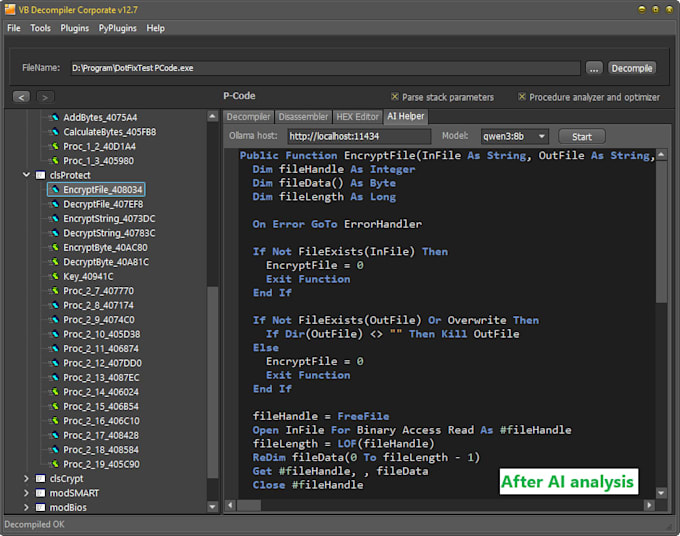Click the Proc_2_13_4087EC procedure icon
680x536 pixels.
(x=55, y=377)
